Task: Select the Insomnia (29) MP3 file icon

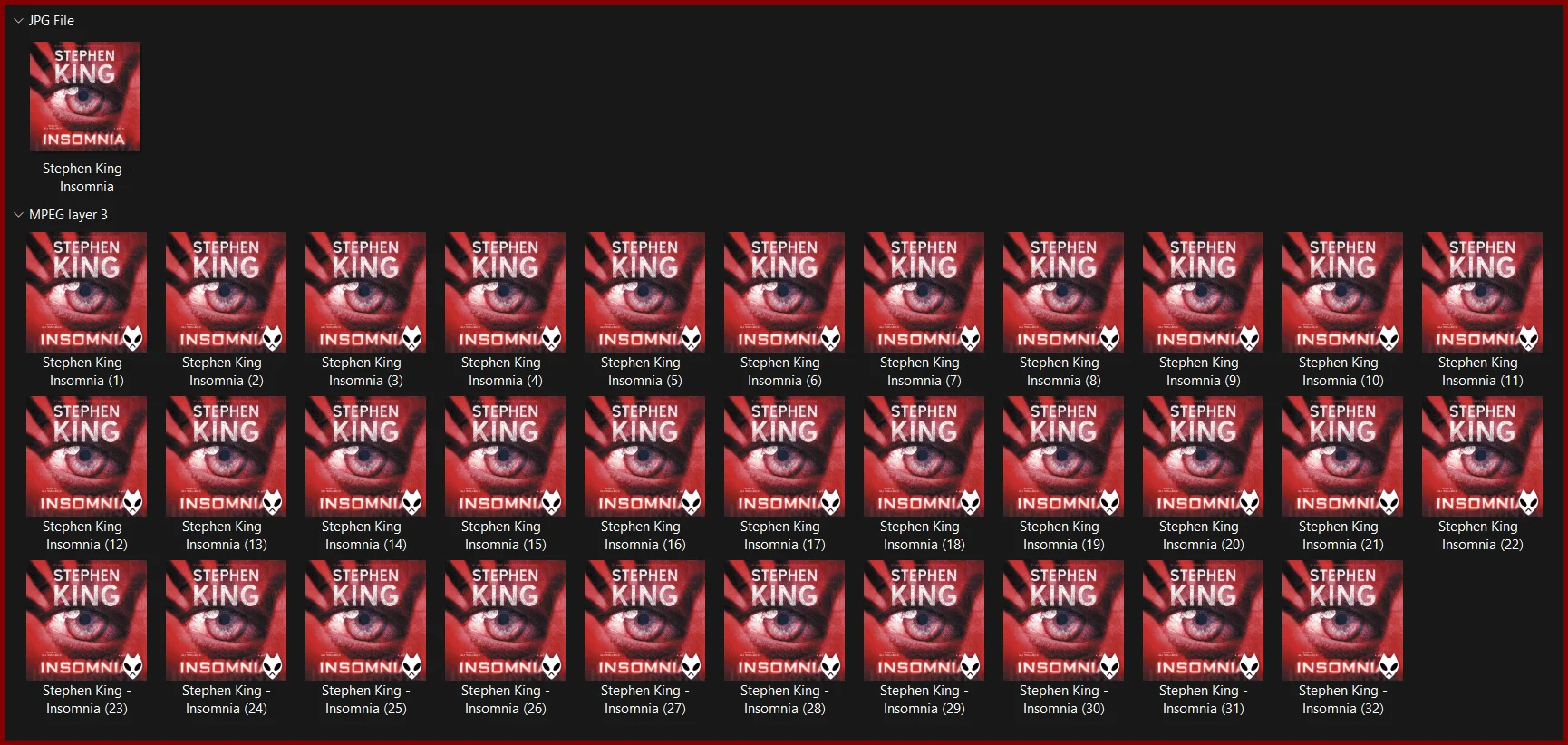Action: point(924,620)
